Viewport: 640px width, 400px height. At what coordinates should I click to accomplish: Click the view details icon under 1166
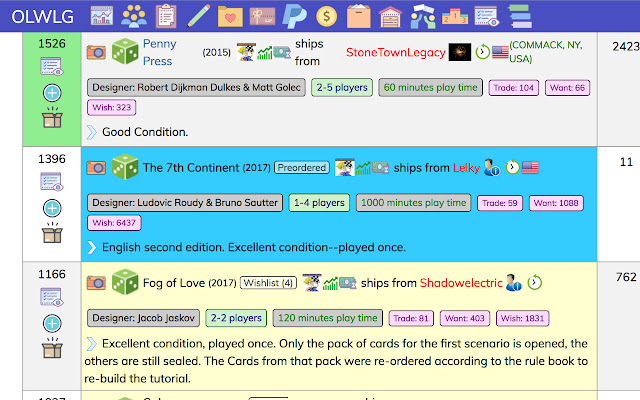coord(52,297)
